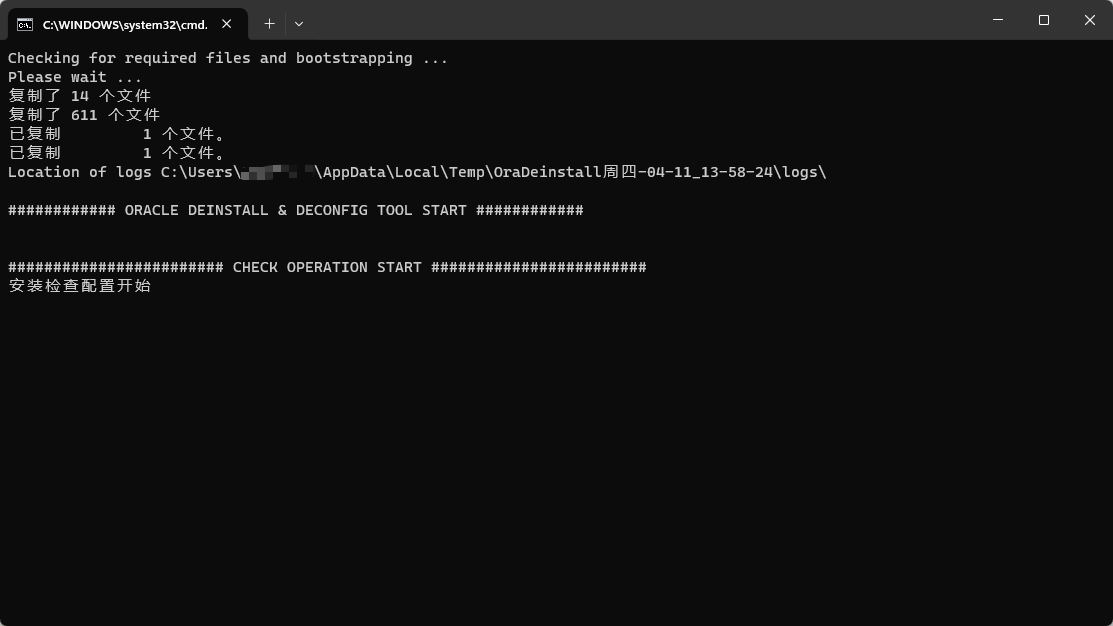The height and width of the screenshot is (626, 1113).
Task: Close the terminal window
Action: [x=1090, y=20]
